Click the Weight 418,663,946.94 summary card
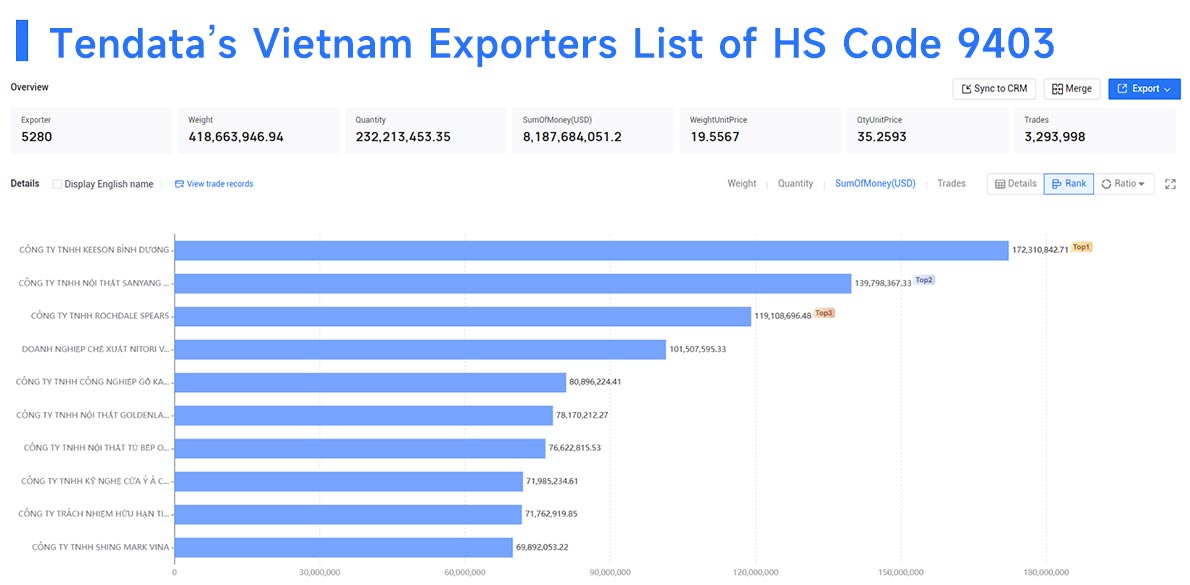This screenshot has width=1190, height=585. pos(258,130)
